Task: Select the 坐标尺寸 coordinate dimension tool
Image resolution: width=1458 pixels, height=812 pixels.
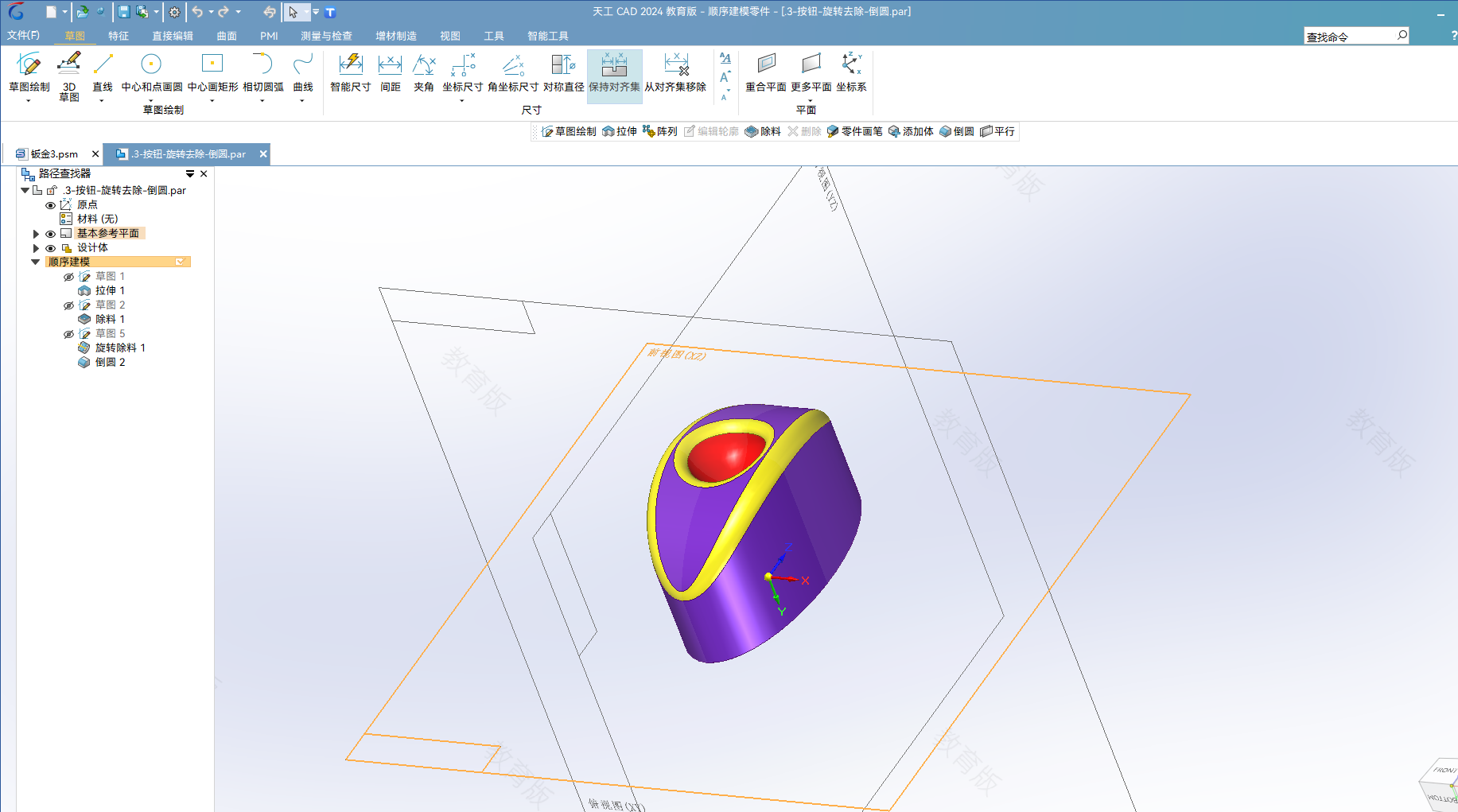Action: (462, 73)
